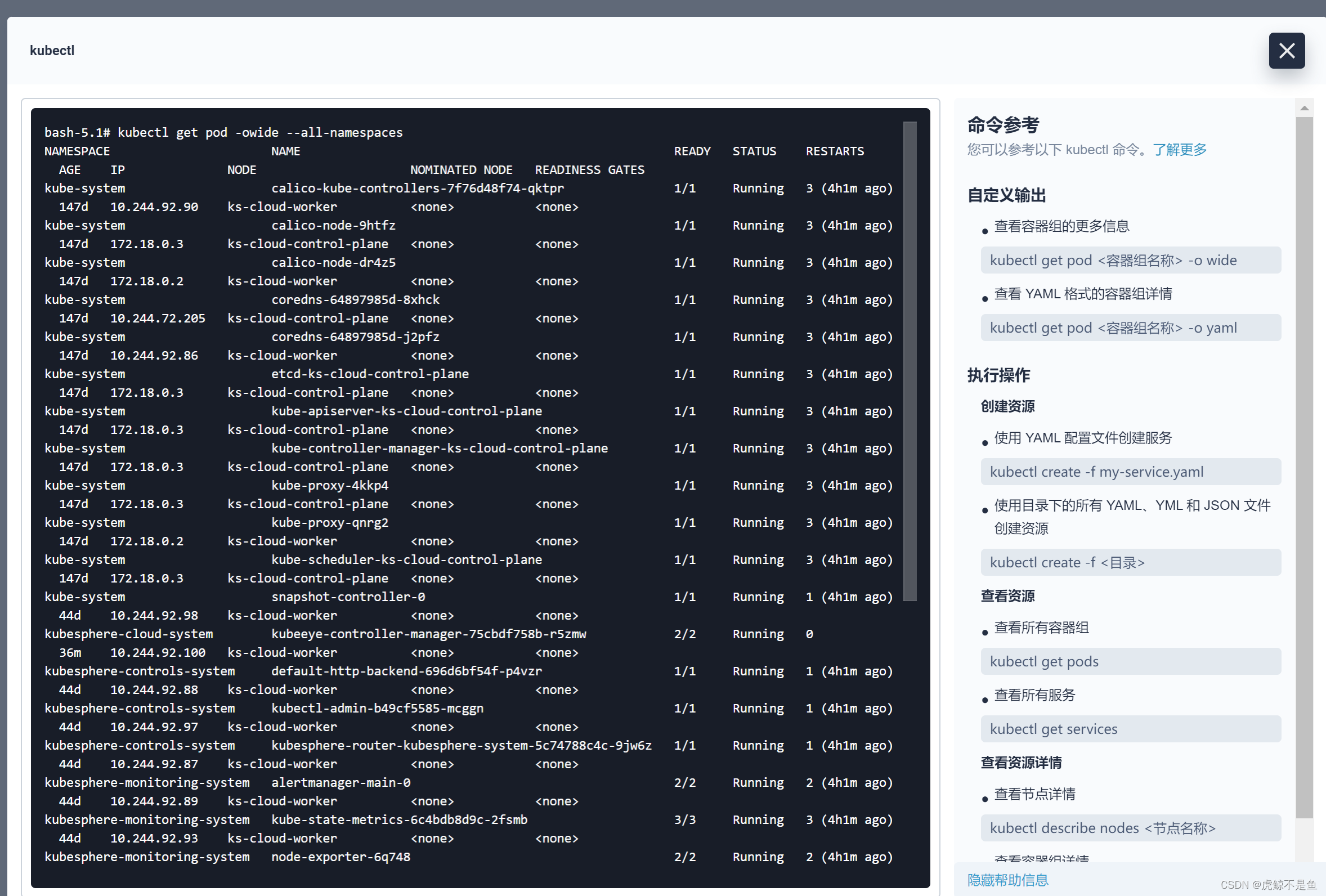This screenshot has height=896, width=1326.
Task: Click the 自定义输出 section heading
Action: tap(1006, 195)
